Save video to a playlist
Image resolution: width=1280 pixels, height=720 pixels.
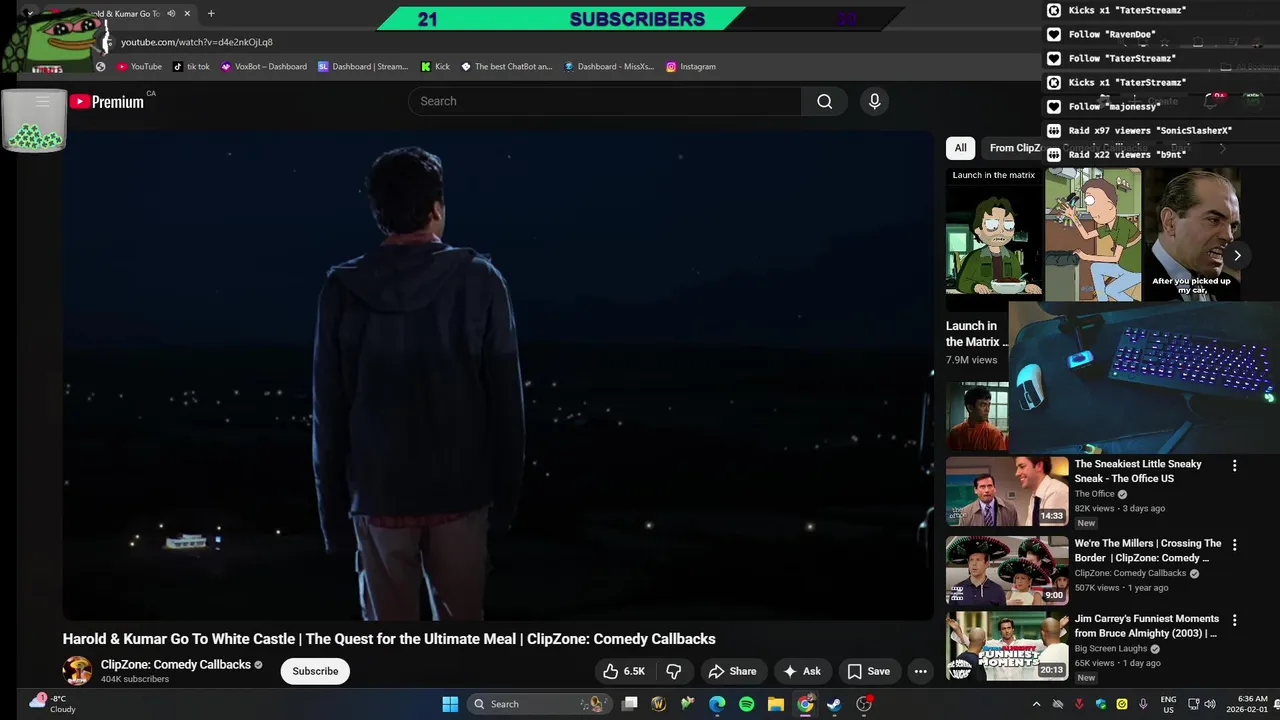click(868, 671)
